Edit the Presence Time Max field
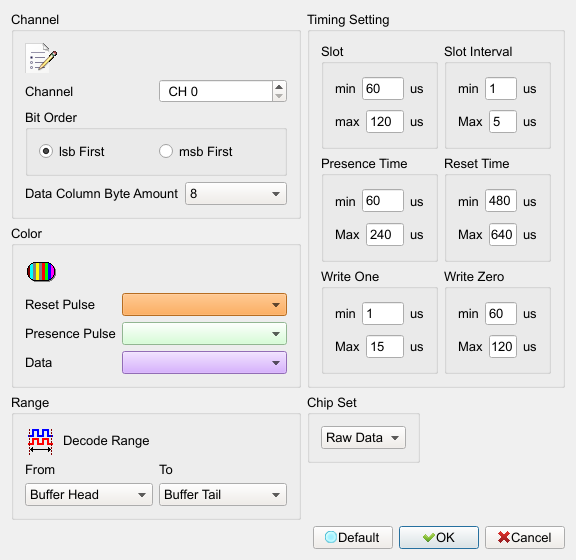Screen dimensions: 576x560 click(x=385, y=234)
